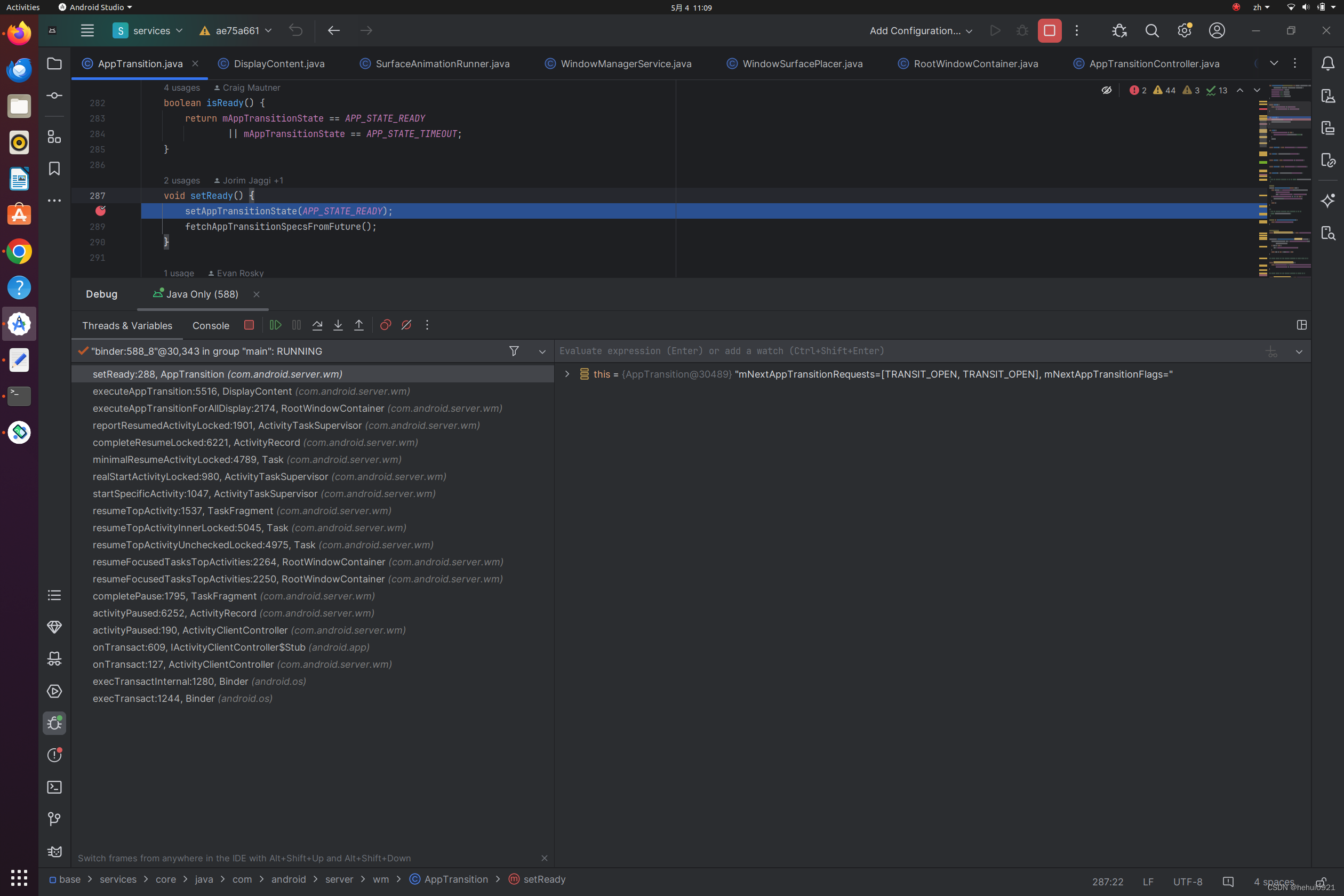Show hidden editor tabs dropdown
The width and height of the screenshot is (1344, 896).
click(1274, 63)
